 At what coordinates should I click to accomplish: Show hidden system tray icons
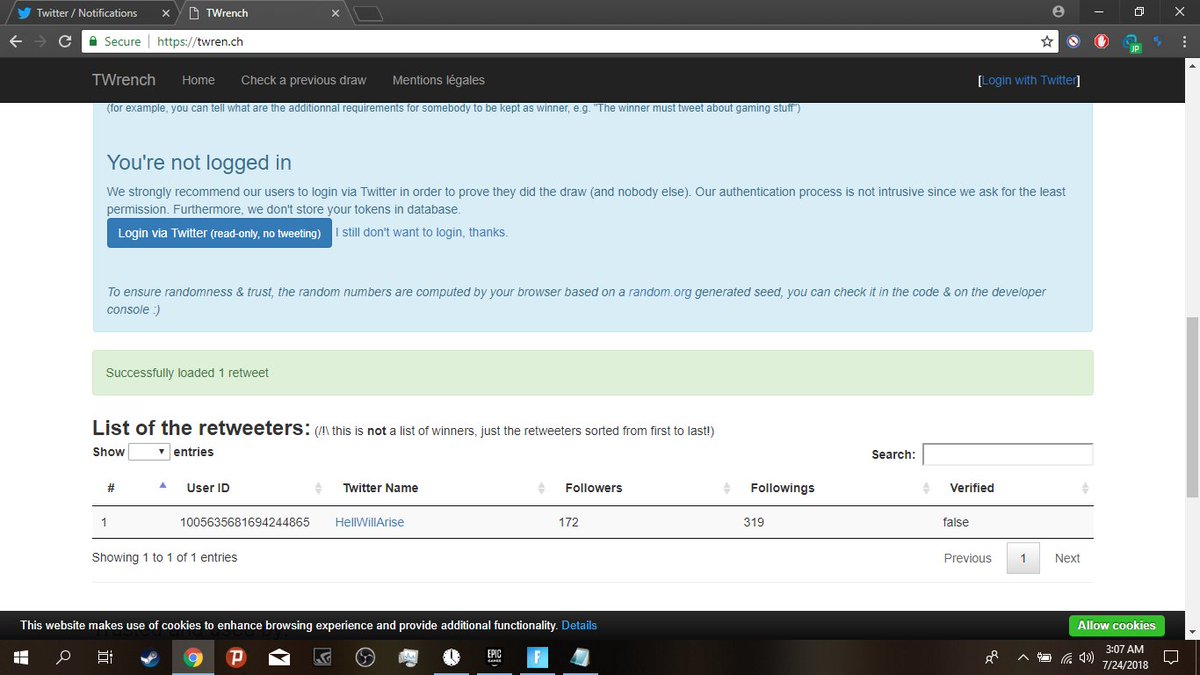coord(1022,657)
